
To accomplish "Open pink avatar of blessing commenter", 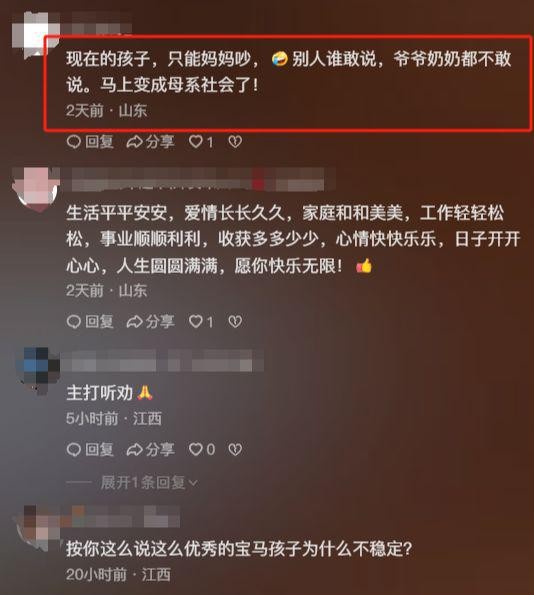I will [36, 189].
